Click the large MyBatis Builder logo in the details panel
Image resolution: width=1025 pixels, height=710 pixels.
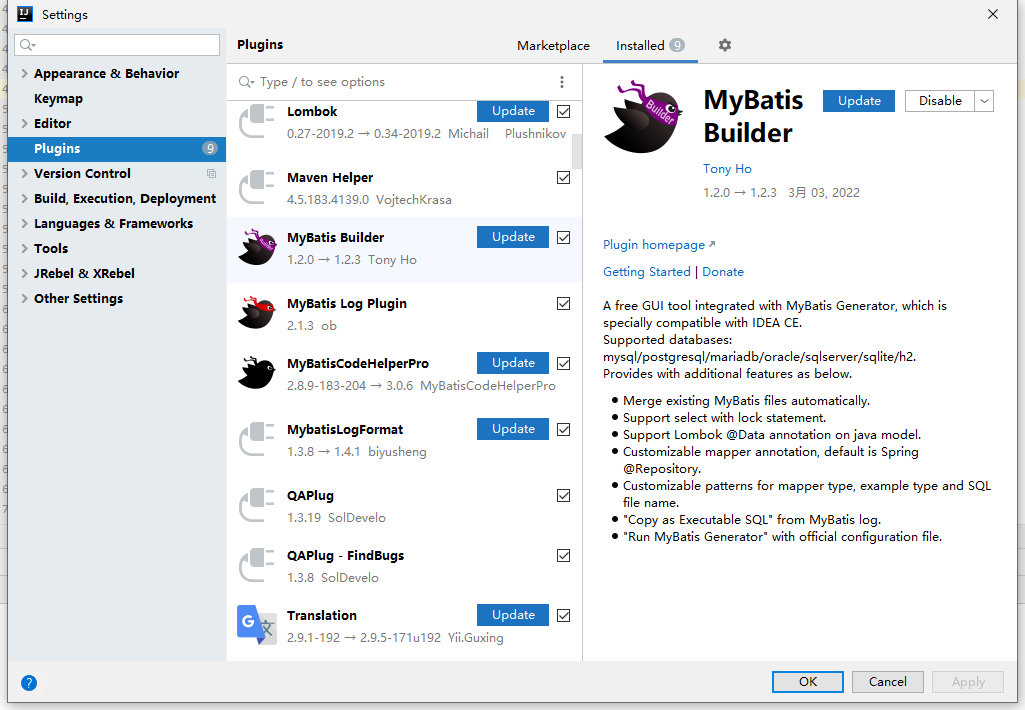click(x=643, y=117)
